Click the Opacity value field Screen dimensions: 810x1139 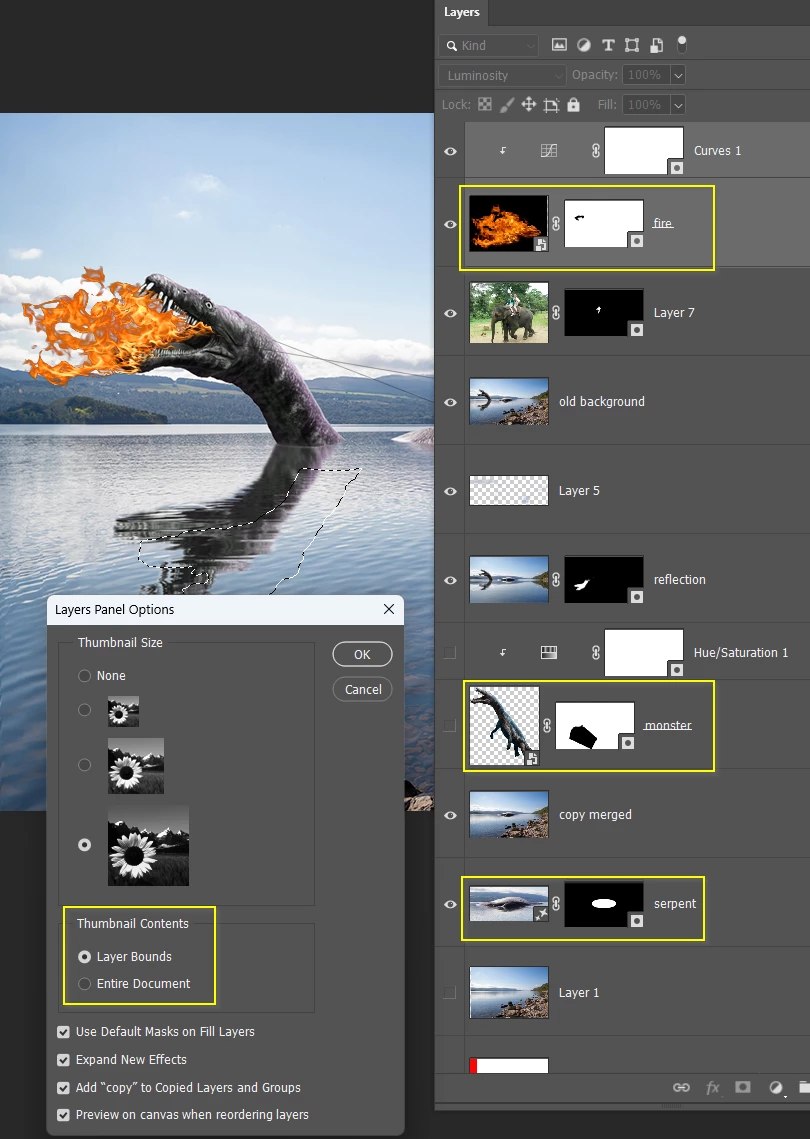645,75
